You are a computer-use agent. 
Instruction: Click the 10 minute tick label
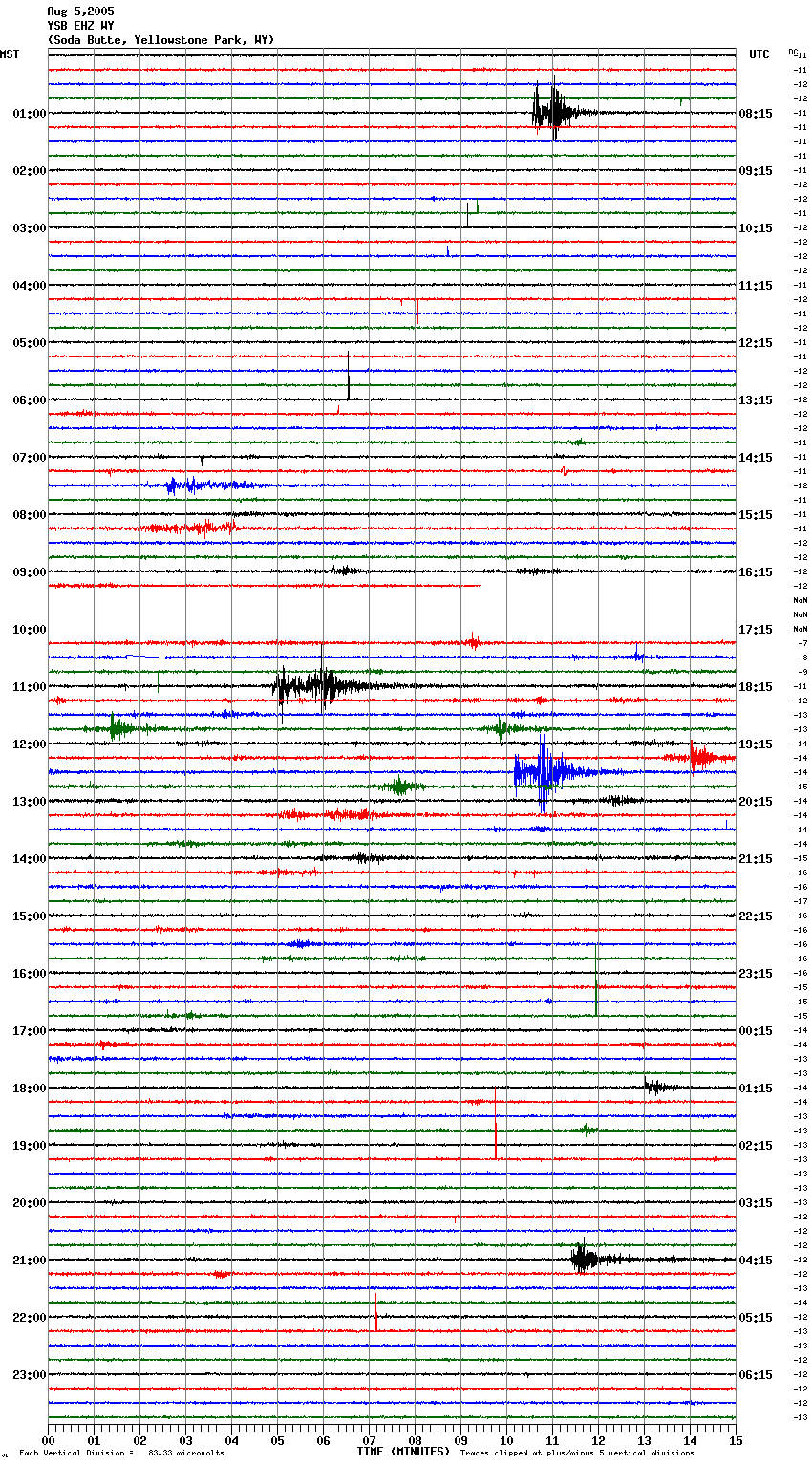(506, 1439)
